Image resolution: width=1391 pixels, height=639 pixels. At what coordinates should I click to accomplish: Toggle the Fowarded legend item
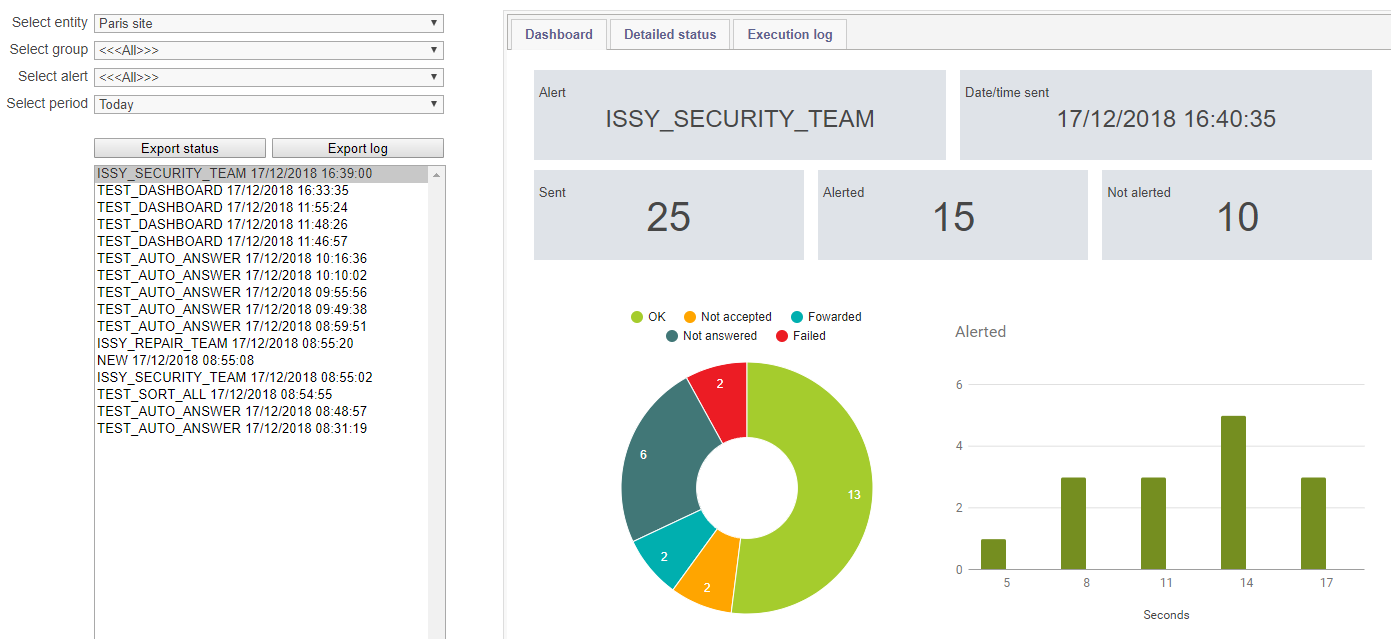pyautogui.click(x=825, y=317)
